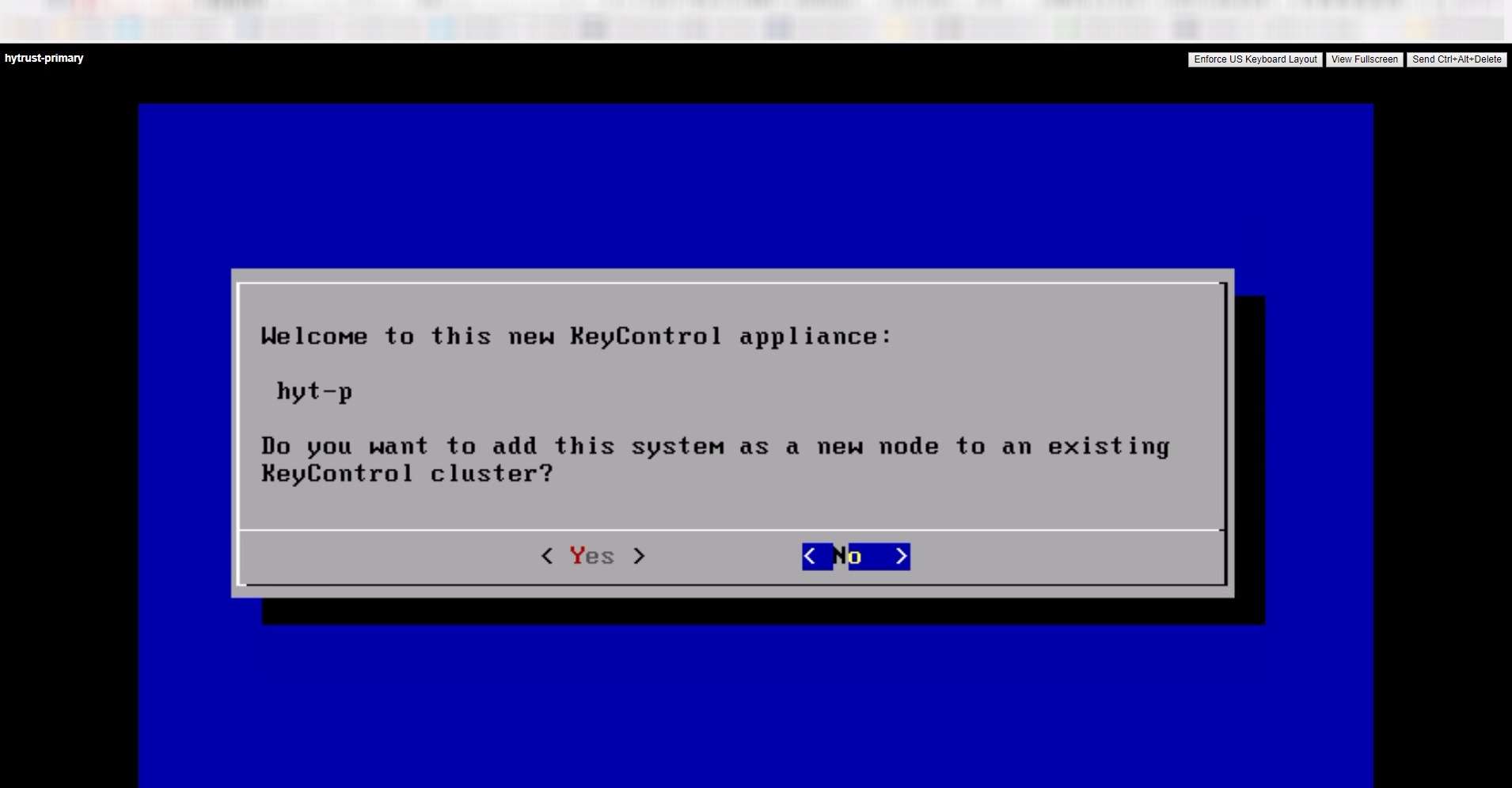1512x788 pixels.
Task: Click the black N cursor in No
Action: point(840,556)
